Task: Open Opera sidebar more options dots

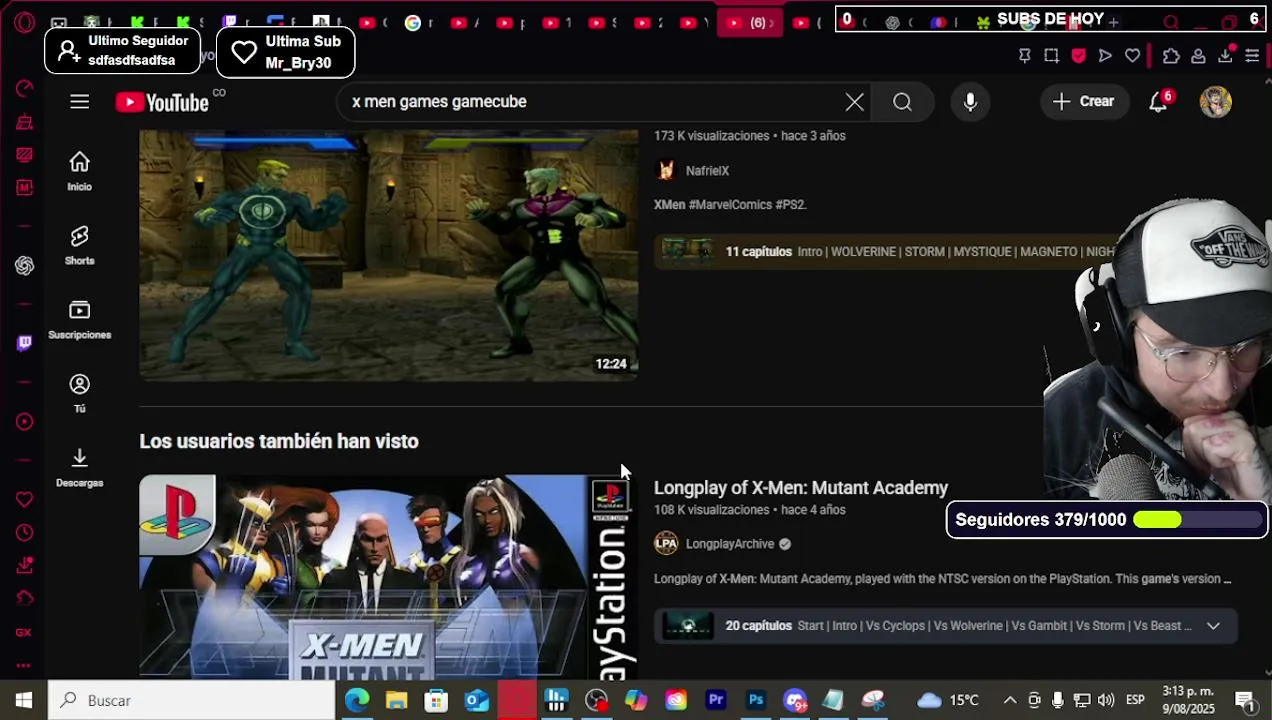Action: [24, 665]
